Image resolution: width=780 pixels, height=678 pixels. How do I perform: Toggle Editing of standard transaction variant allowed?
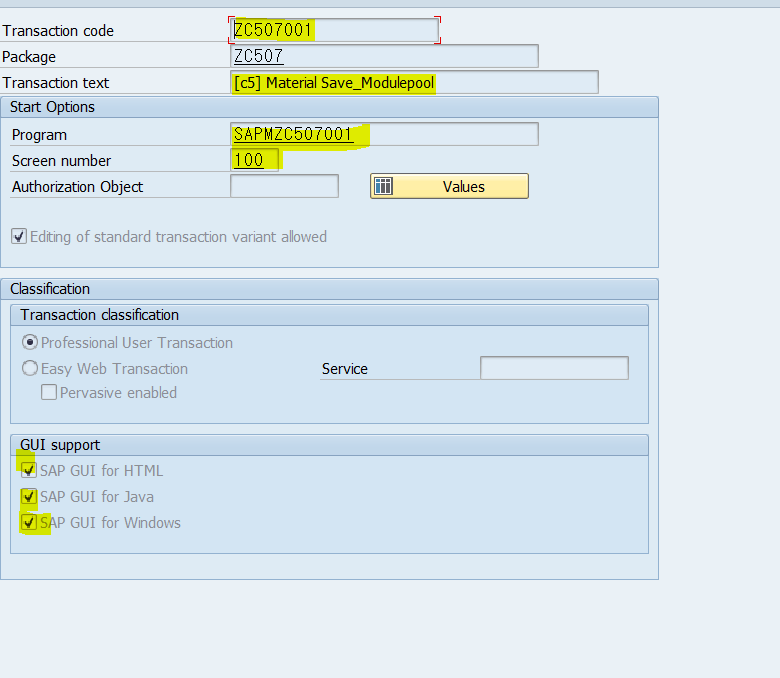[19, 236]
